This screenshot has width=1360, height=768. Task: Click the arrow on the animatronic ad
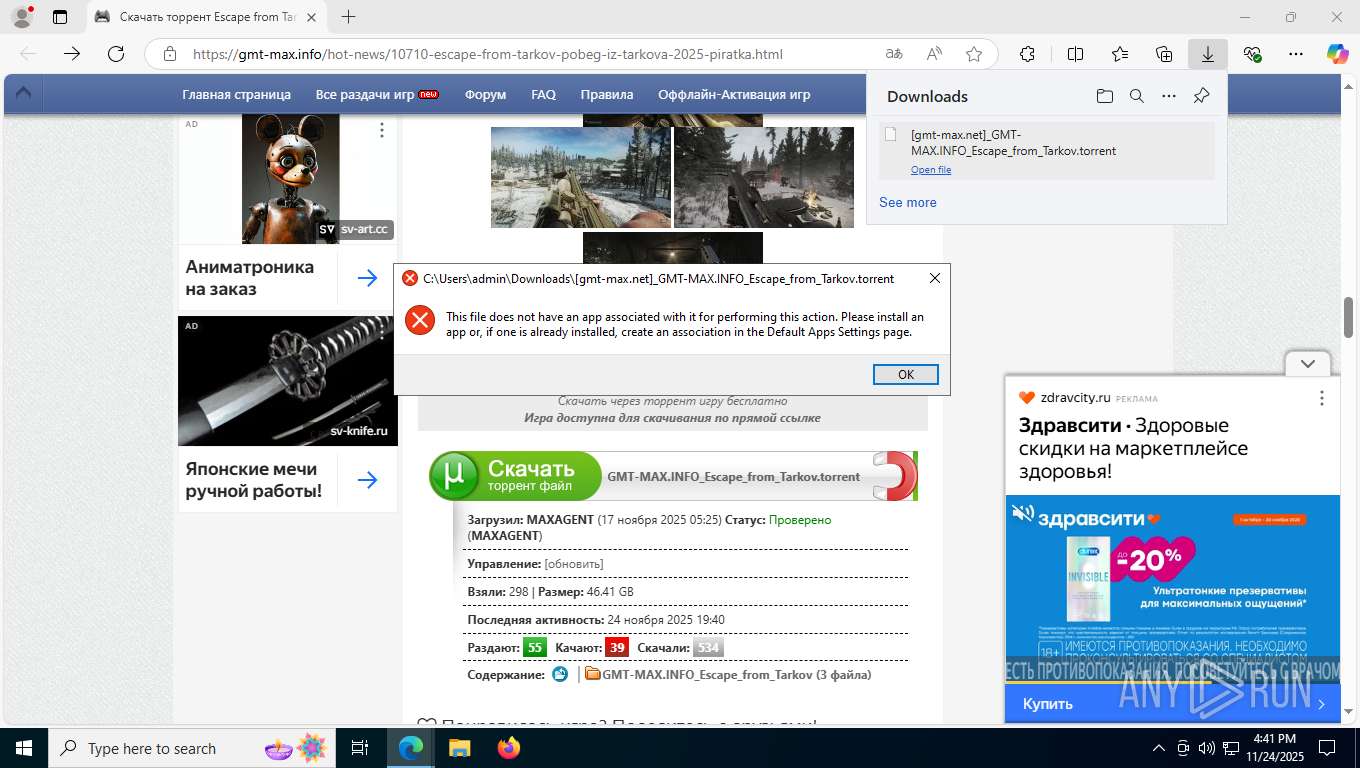pyautogui.click(x=367, y=277)
